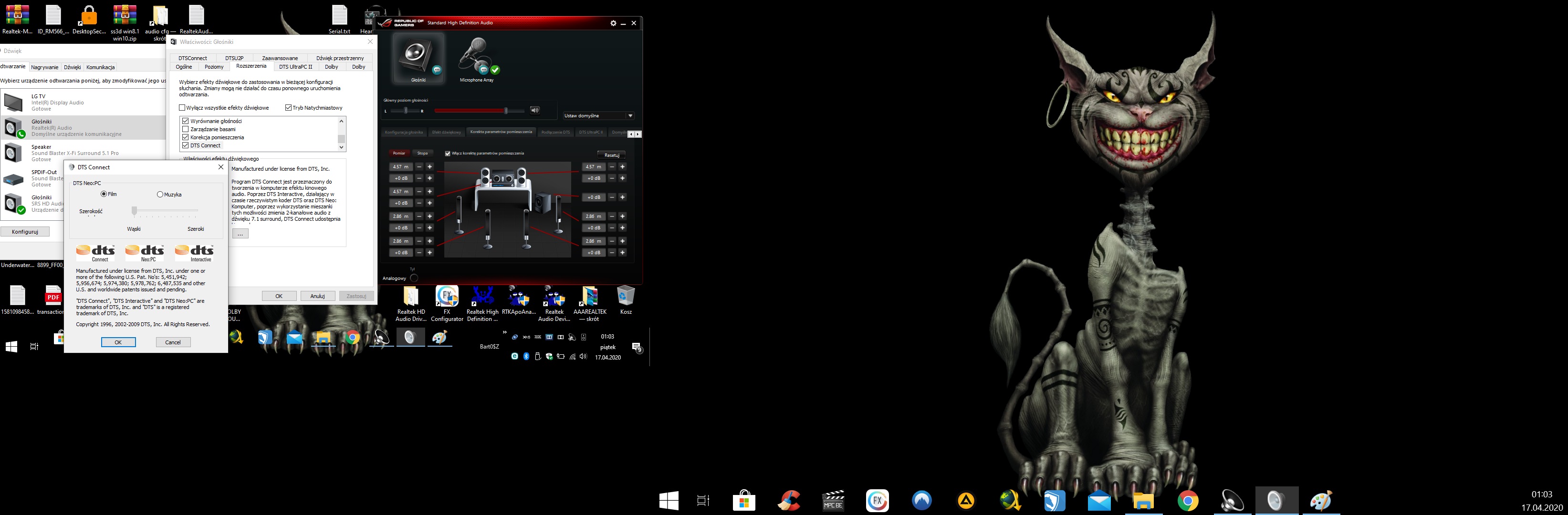The height and width of the screenshot is (515, 1568).
Task: Click Resetuj in room correction
Action: pos(612,155)
